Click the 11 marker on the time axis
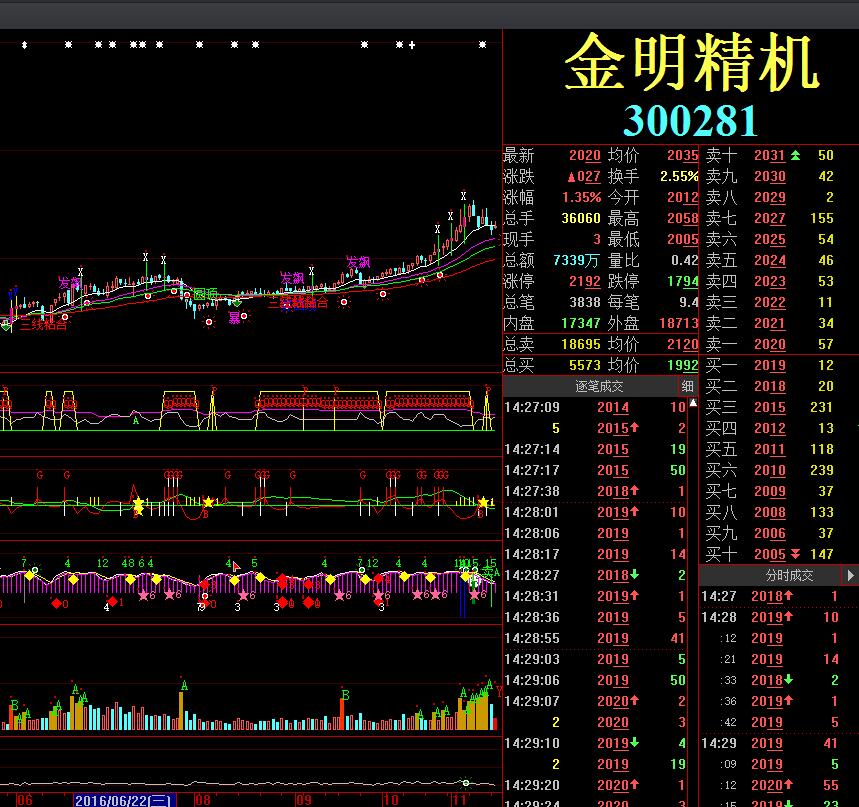This screenshot has height=807, width=859. [x=458, y=800]
